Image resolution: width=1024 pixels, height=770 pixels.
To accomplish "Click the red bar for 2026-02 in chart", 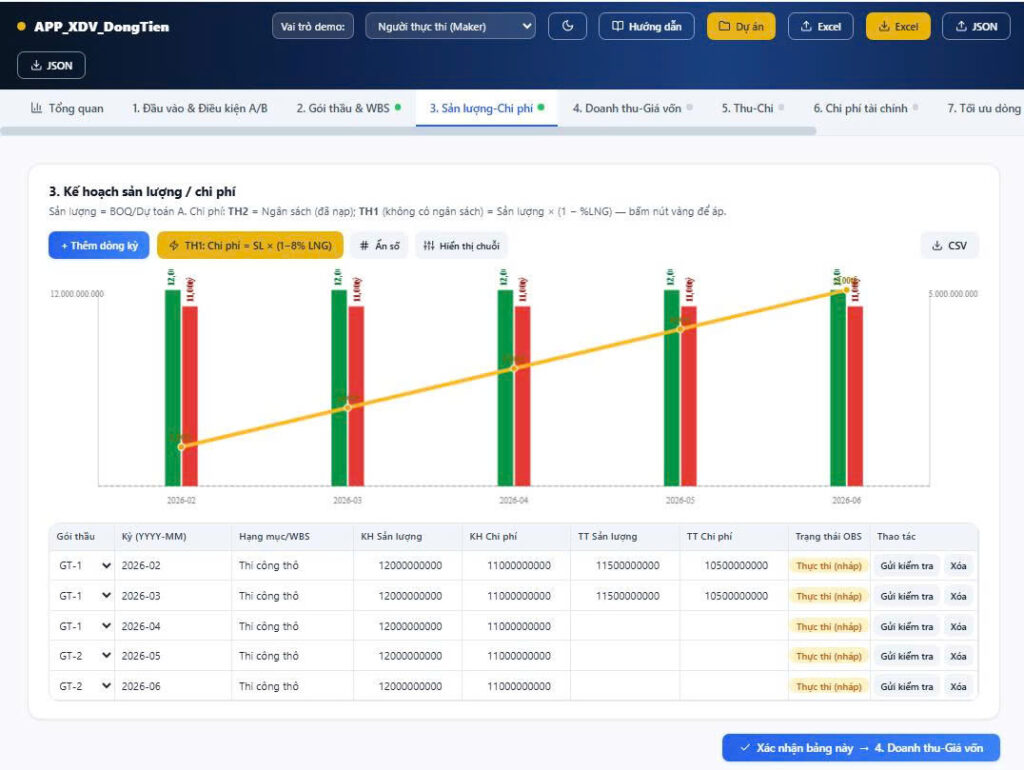I will 190,396.
